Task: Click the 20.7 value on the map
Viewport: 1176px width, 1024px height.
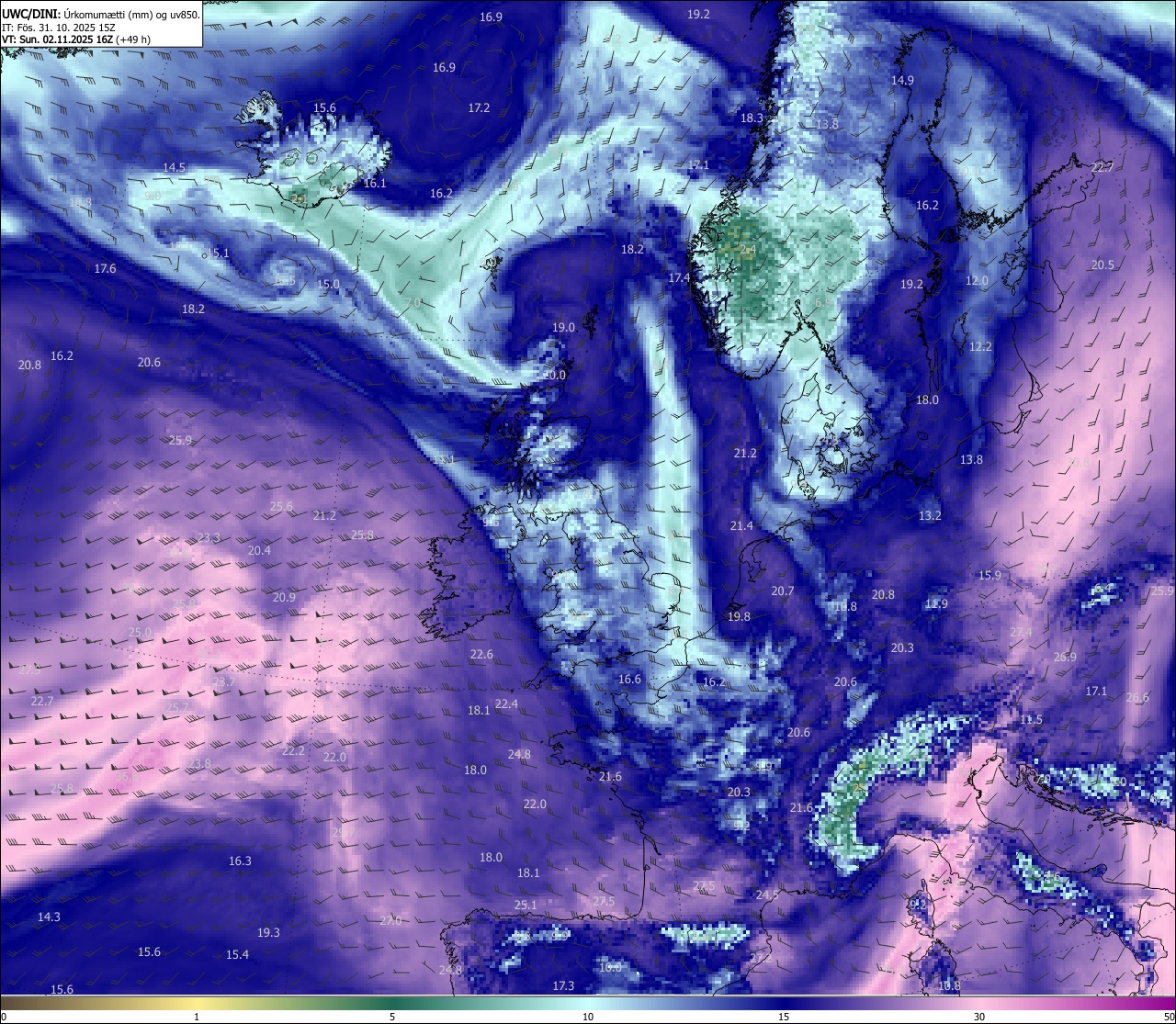Action: point(782,591)
